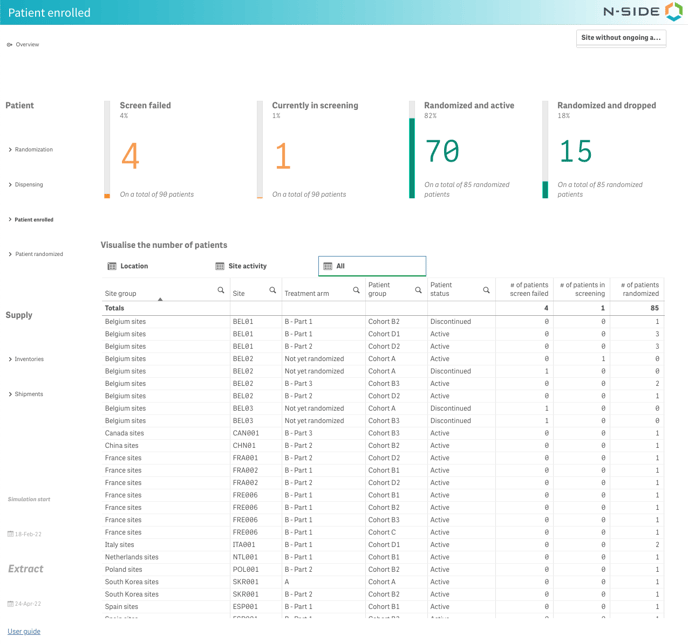Viewport: 688px width, 644px height.
Task: Click the N-SIDE logo
Action: [x=643, y=12]
